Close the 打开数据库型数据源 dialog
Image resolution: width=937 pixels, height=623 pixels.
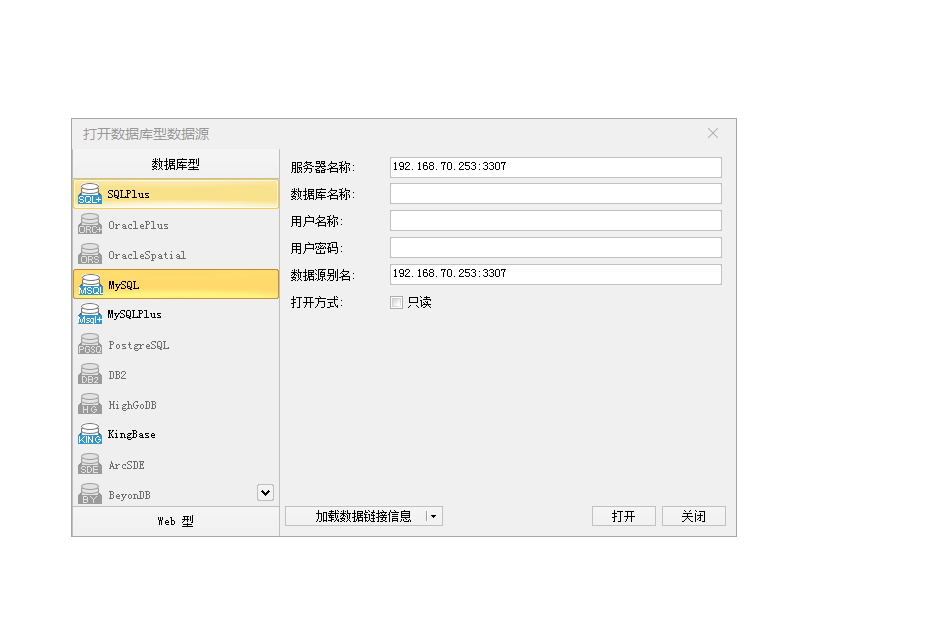713,133
